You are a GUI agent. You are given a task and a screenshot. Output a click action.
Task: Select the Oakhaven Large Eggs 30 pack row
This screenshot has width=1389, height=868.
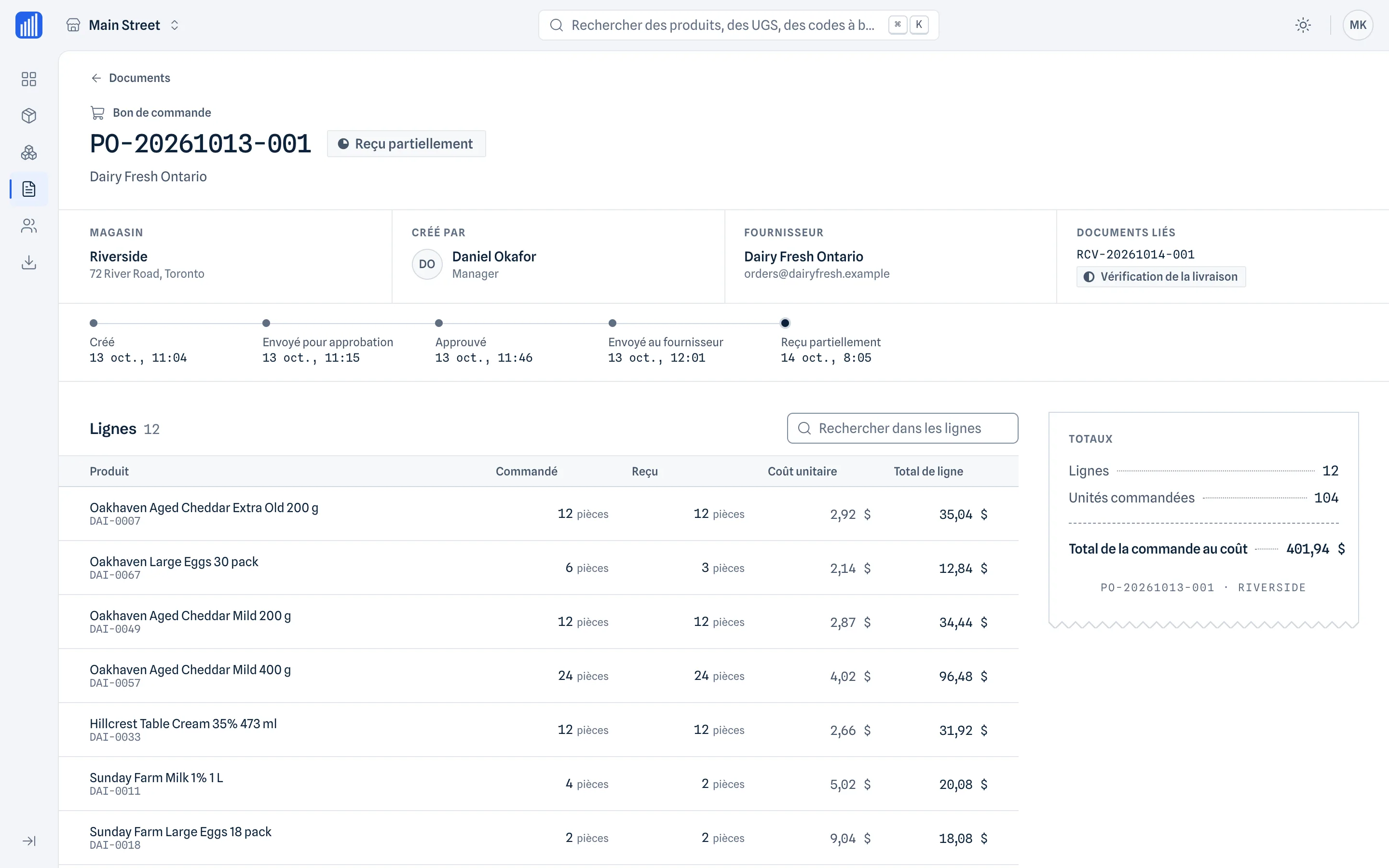coord(538,568)
